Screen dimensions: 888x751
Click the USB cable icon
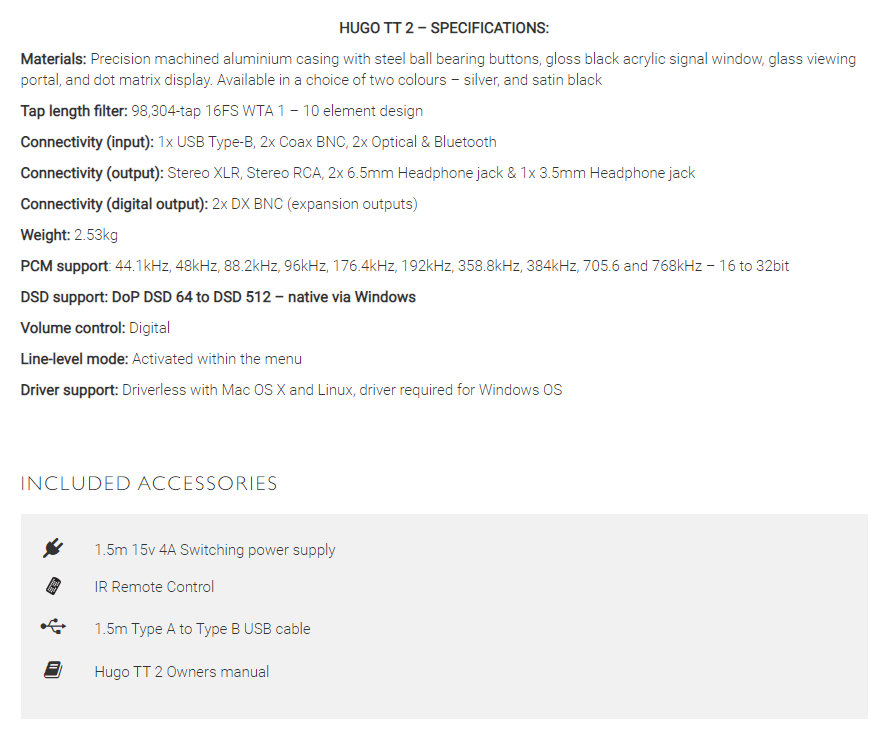click(53, 628)
